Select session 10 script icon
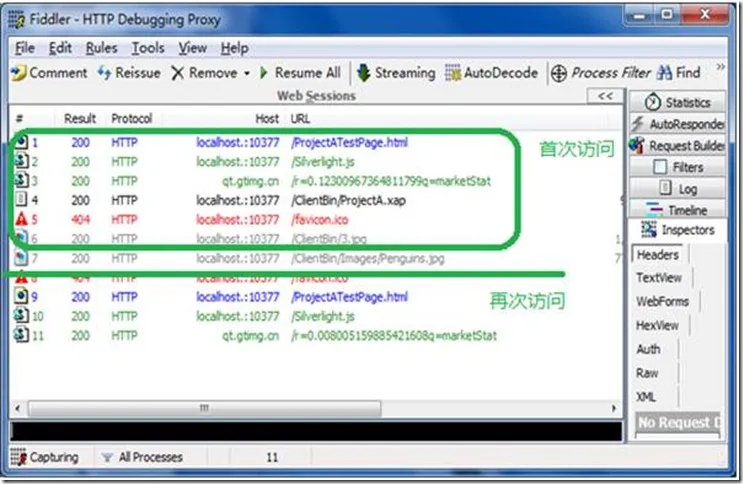 click(21, 315)
